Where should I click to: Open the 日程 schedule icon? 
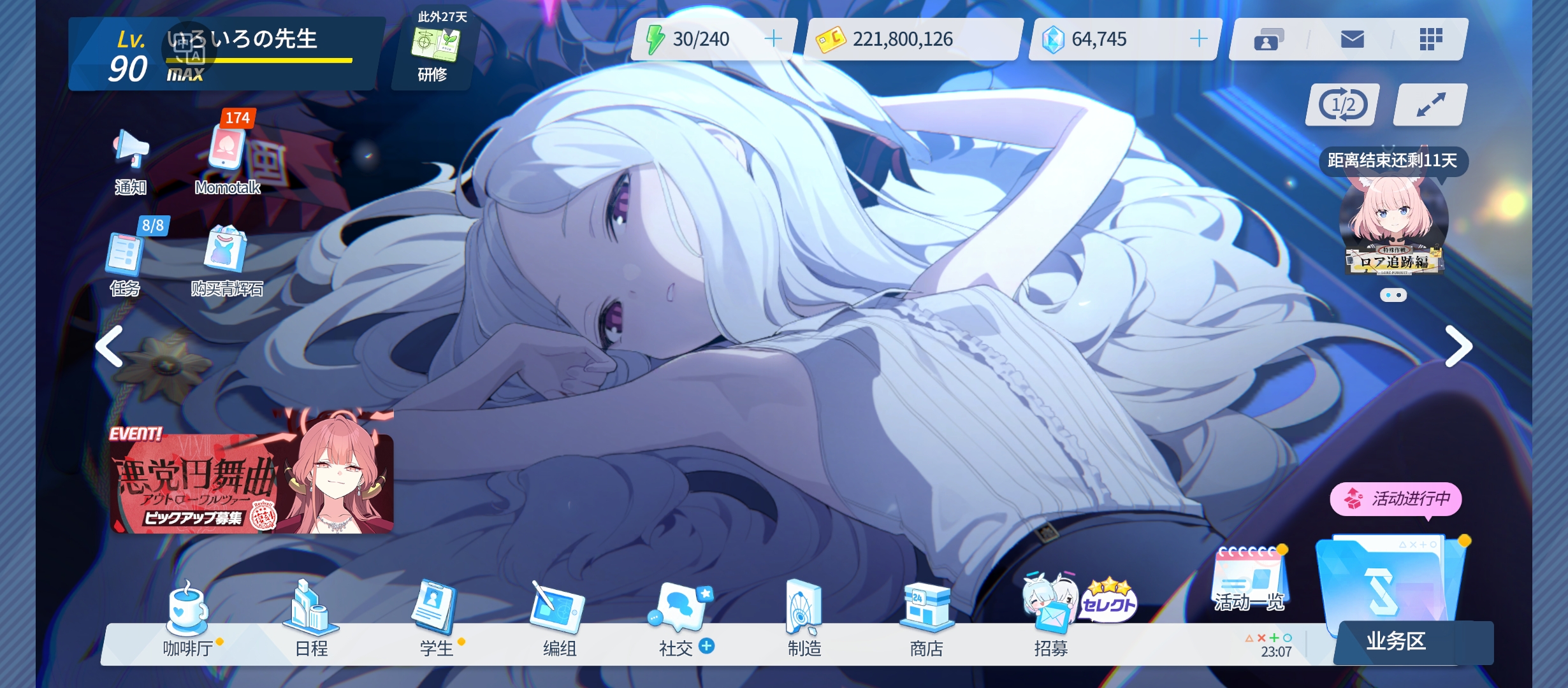pyautogui.click(x=310, y=606)
